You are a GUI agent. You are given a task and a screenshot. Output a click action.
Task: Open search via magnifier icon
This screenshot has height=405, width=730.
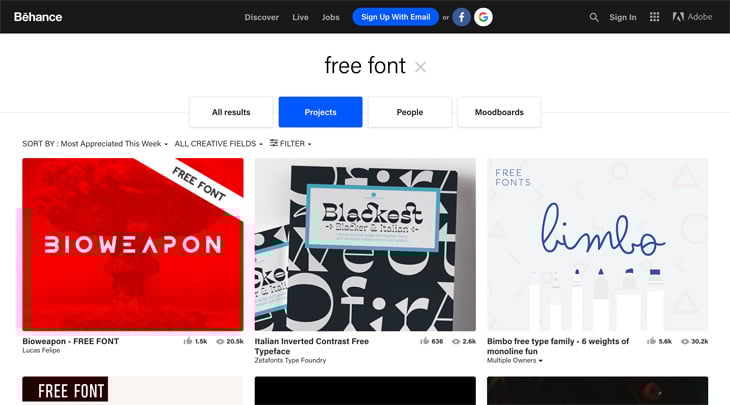(594, 17)
